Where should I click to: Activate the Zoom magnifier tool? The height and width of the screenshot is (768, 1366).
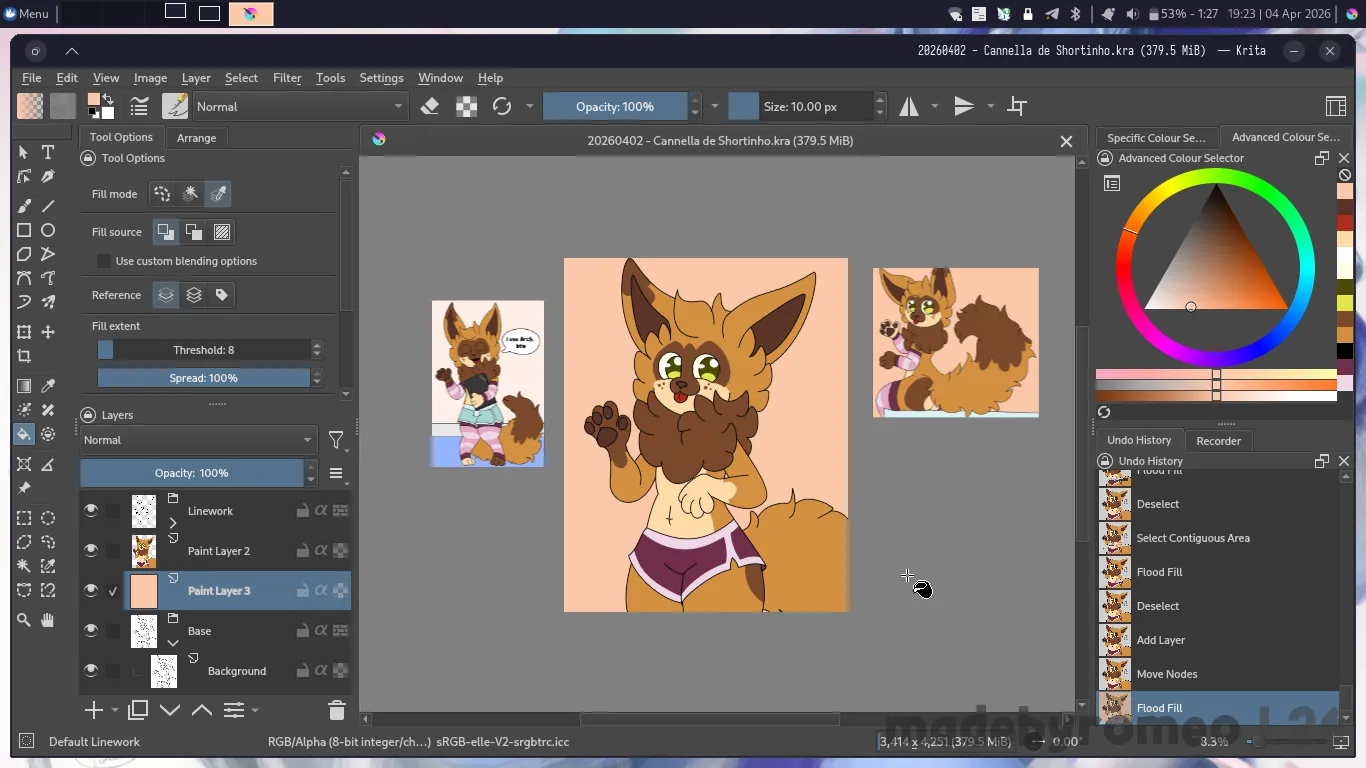[24, 620]
